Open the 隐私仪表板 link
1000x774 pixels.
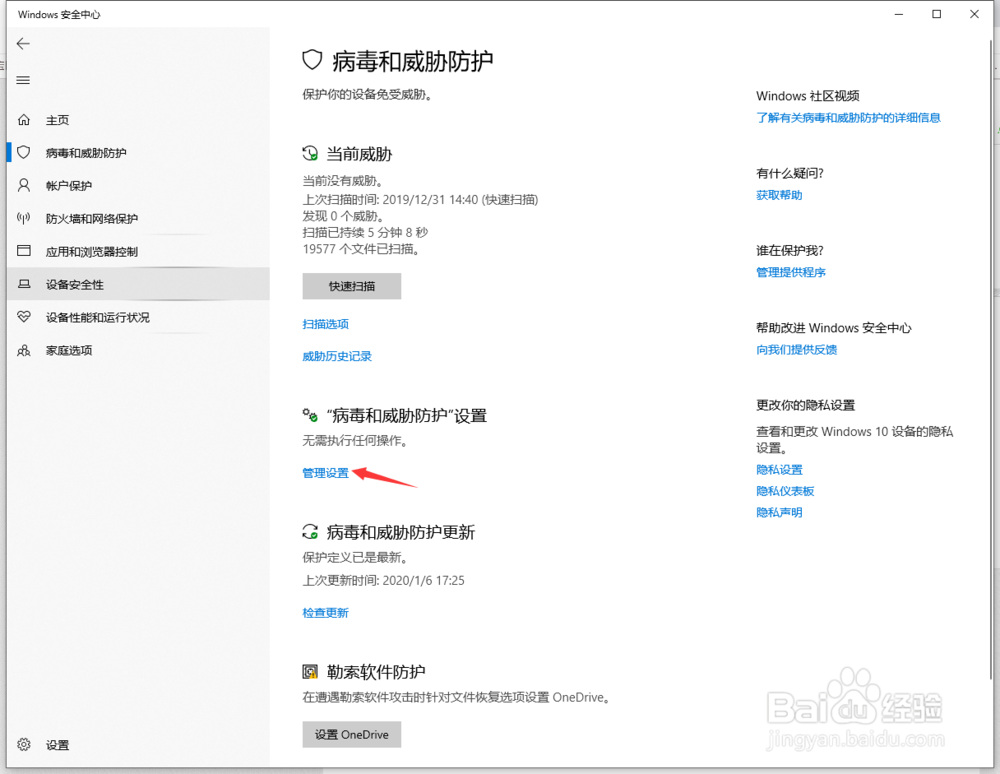(785, 491)
